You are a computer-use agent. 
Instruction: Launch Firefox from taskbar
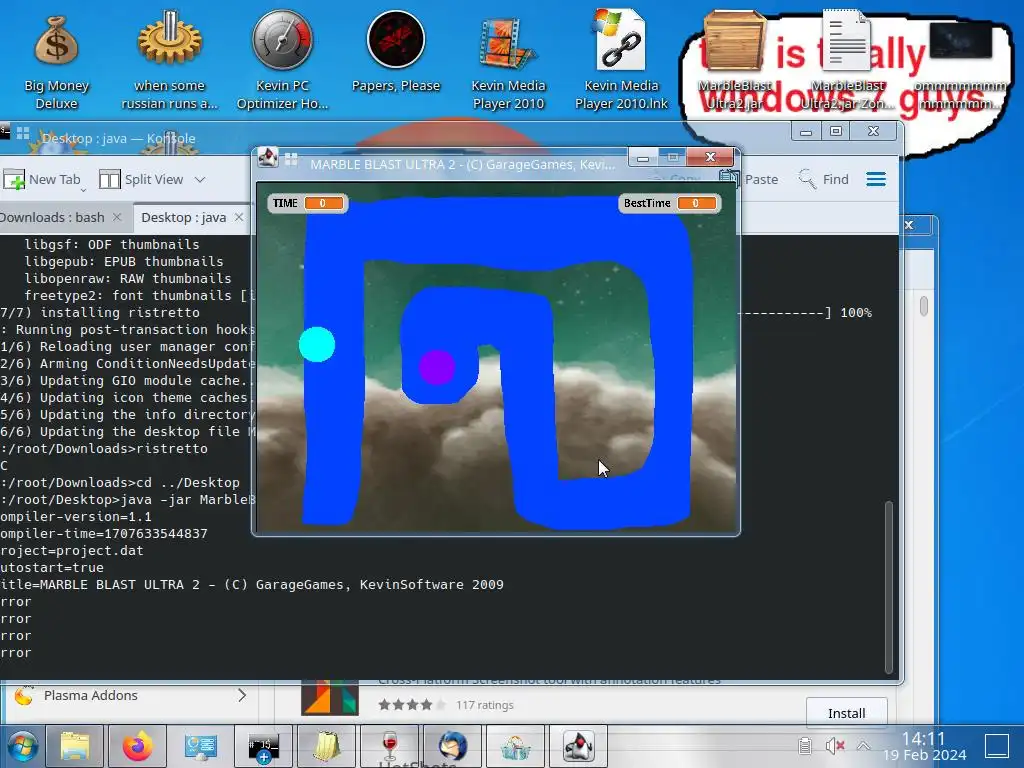click(137, 746)
